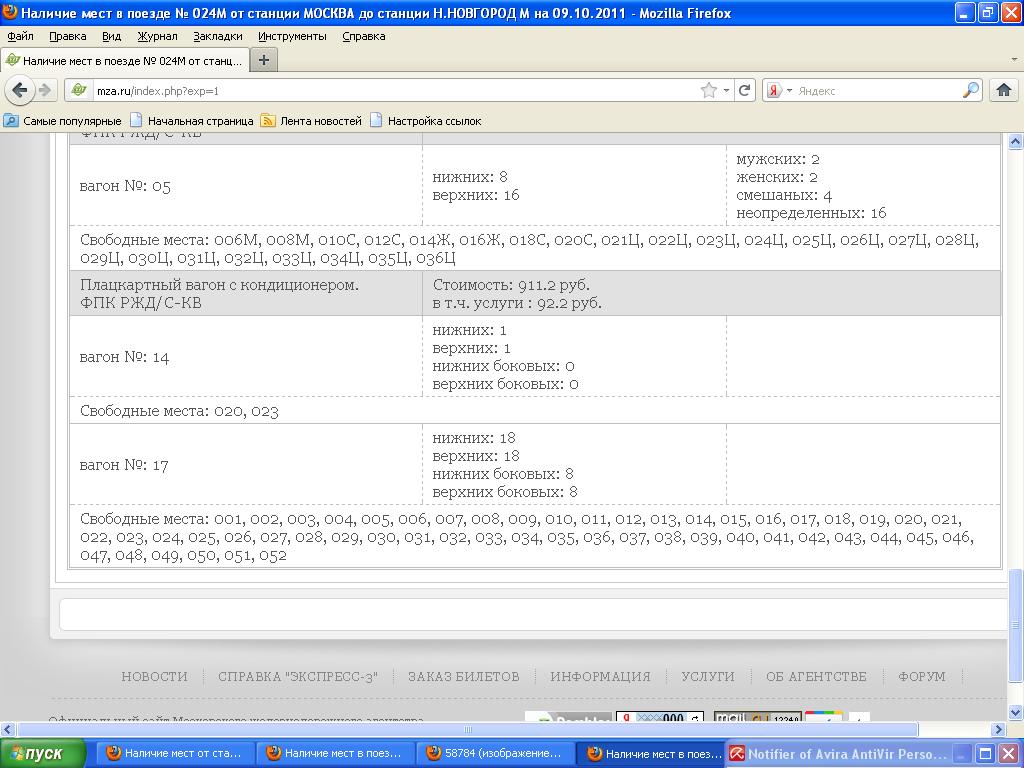Open the Закладки menu

pyautogui.click(x=217, y=36)
